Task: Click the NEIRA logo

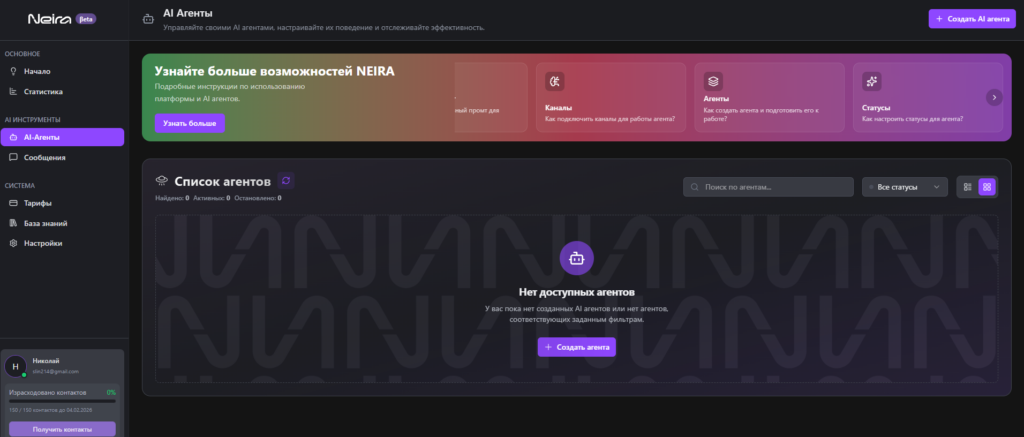Action: (50, 19)
